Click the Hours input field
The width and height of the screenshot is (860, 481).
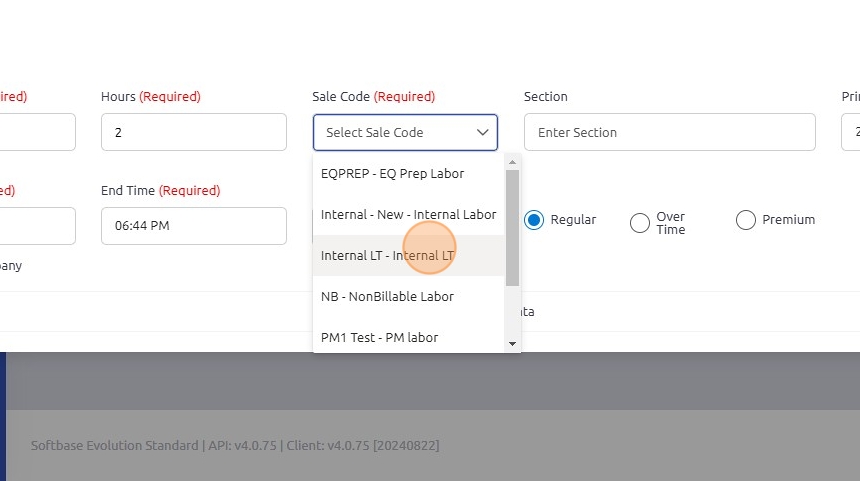click(193, 132)
